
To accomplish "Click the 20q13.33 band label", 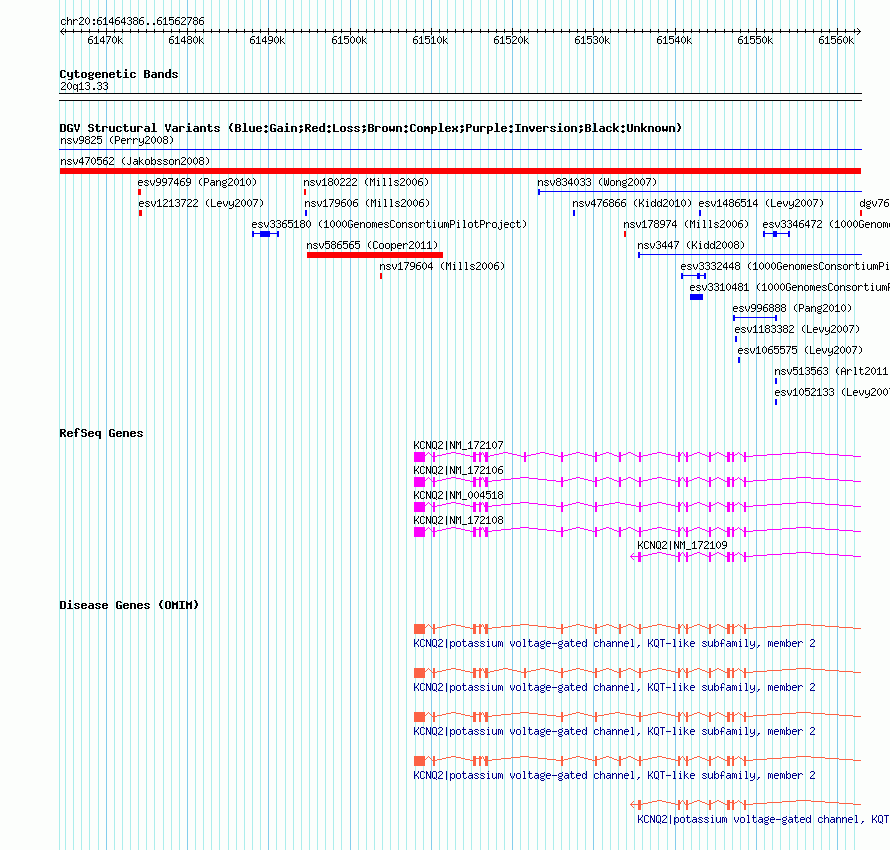I will click(x=84, y=86).
